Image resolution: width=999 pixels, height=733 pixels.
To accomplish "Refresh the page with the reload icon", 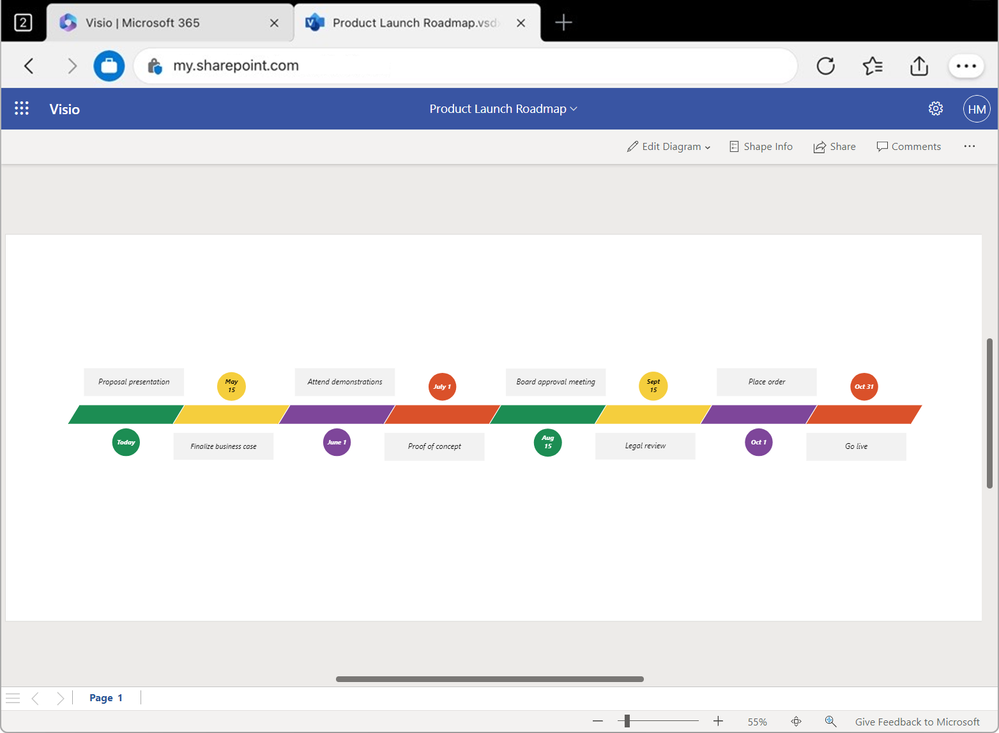I will 825,65.
